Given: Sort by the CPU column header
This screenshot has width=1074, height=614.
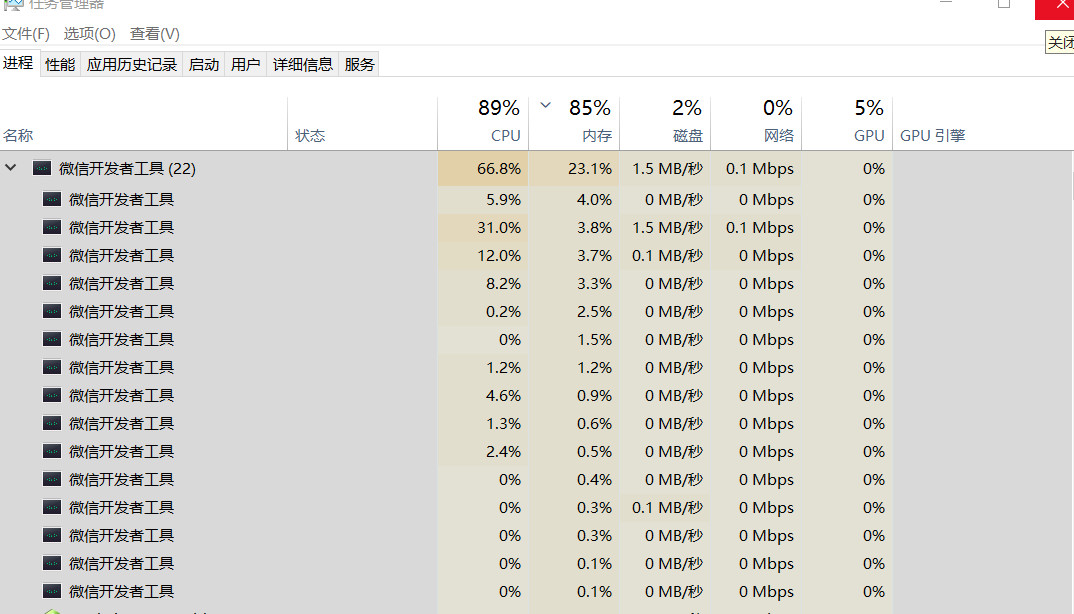Looking at the screenshot, I should [x=483, y=123].
